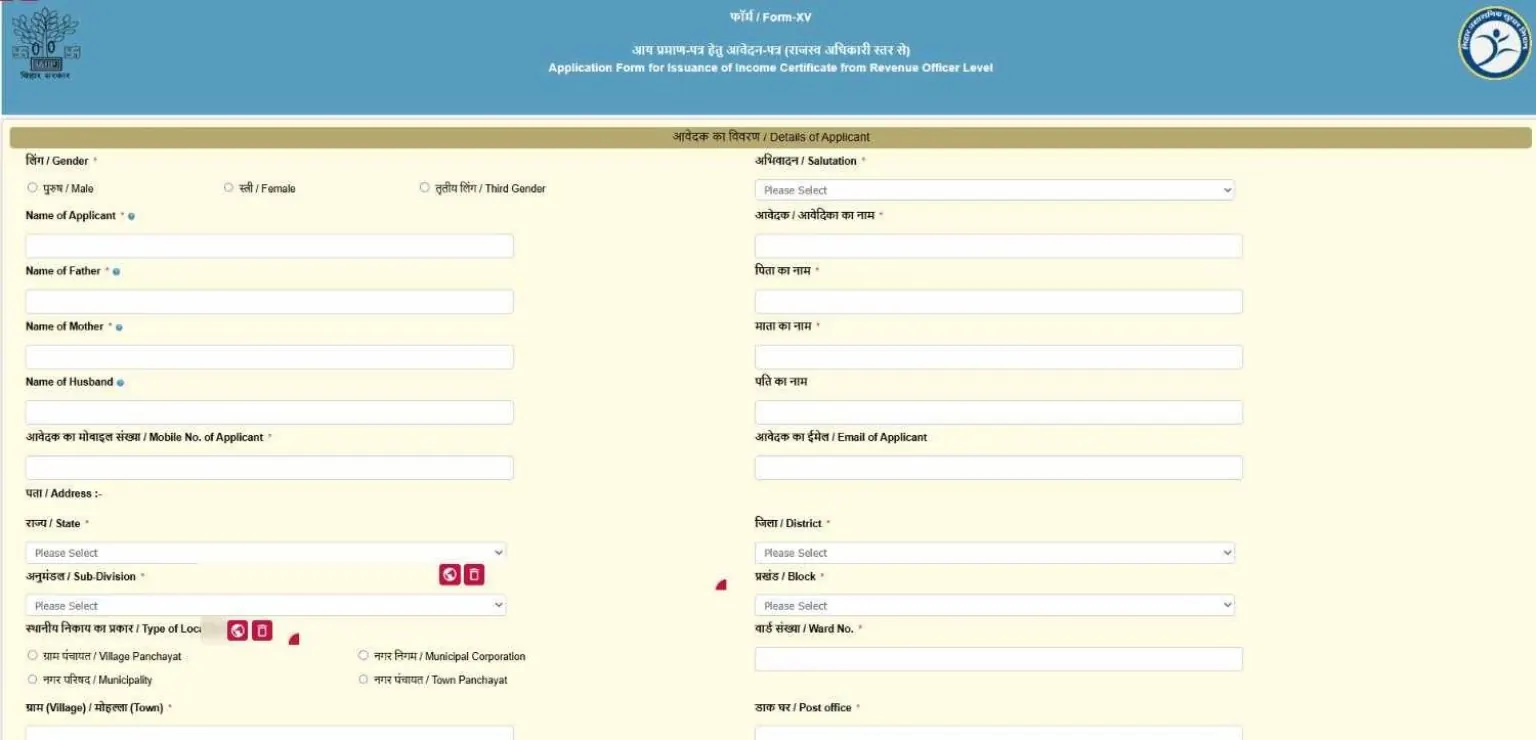
Task: Click the Bihar government tree logo
Action: [x=45, y=44]
